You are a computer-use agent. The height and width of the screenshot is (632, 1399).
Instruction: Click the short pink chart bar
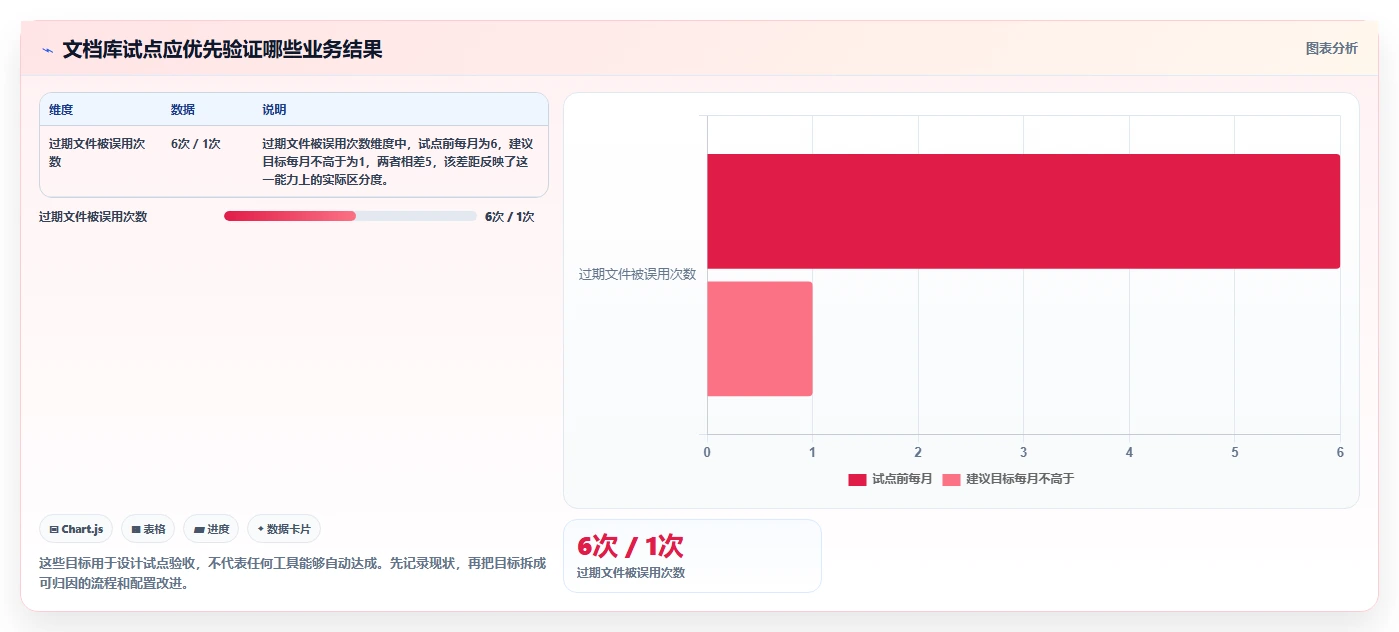(x=760, y=339)
